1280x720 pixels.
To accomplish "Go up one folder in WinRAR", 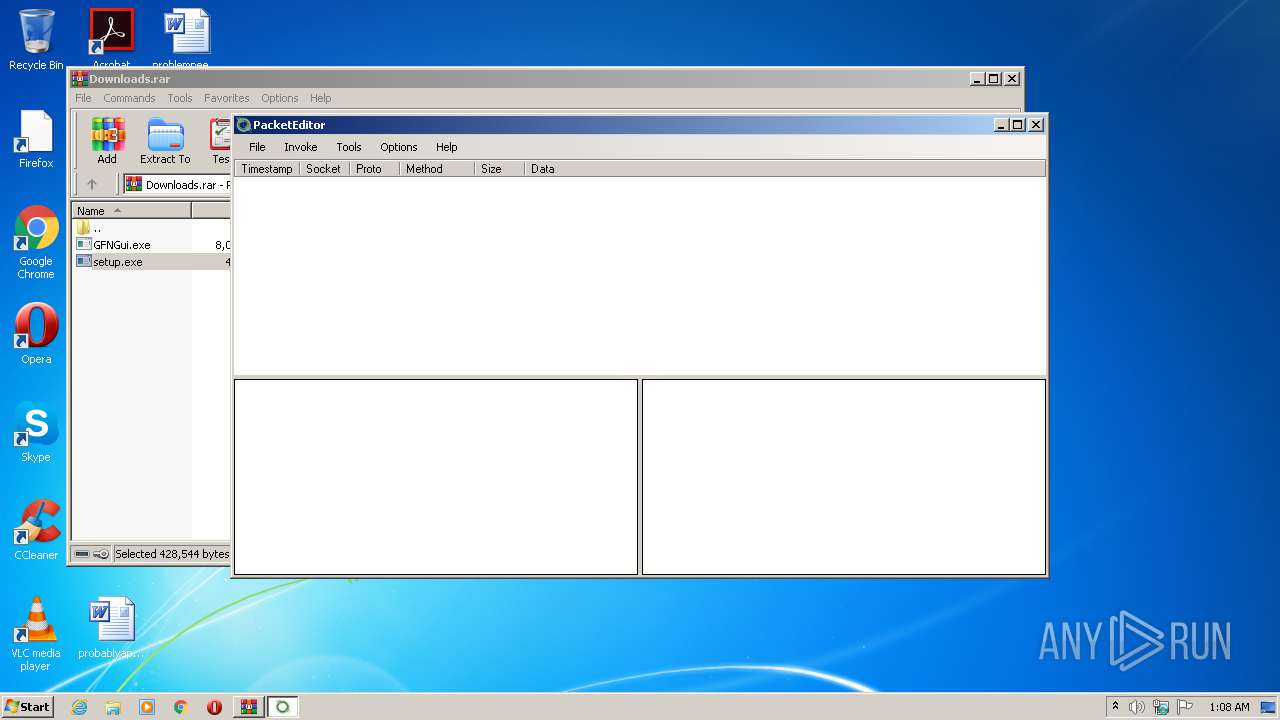I will point(92,184).
